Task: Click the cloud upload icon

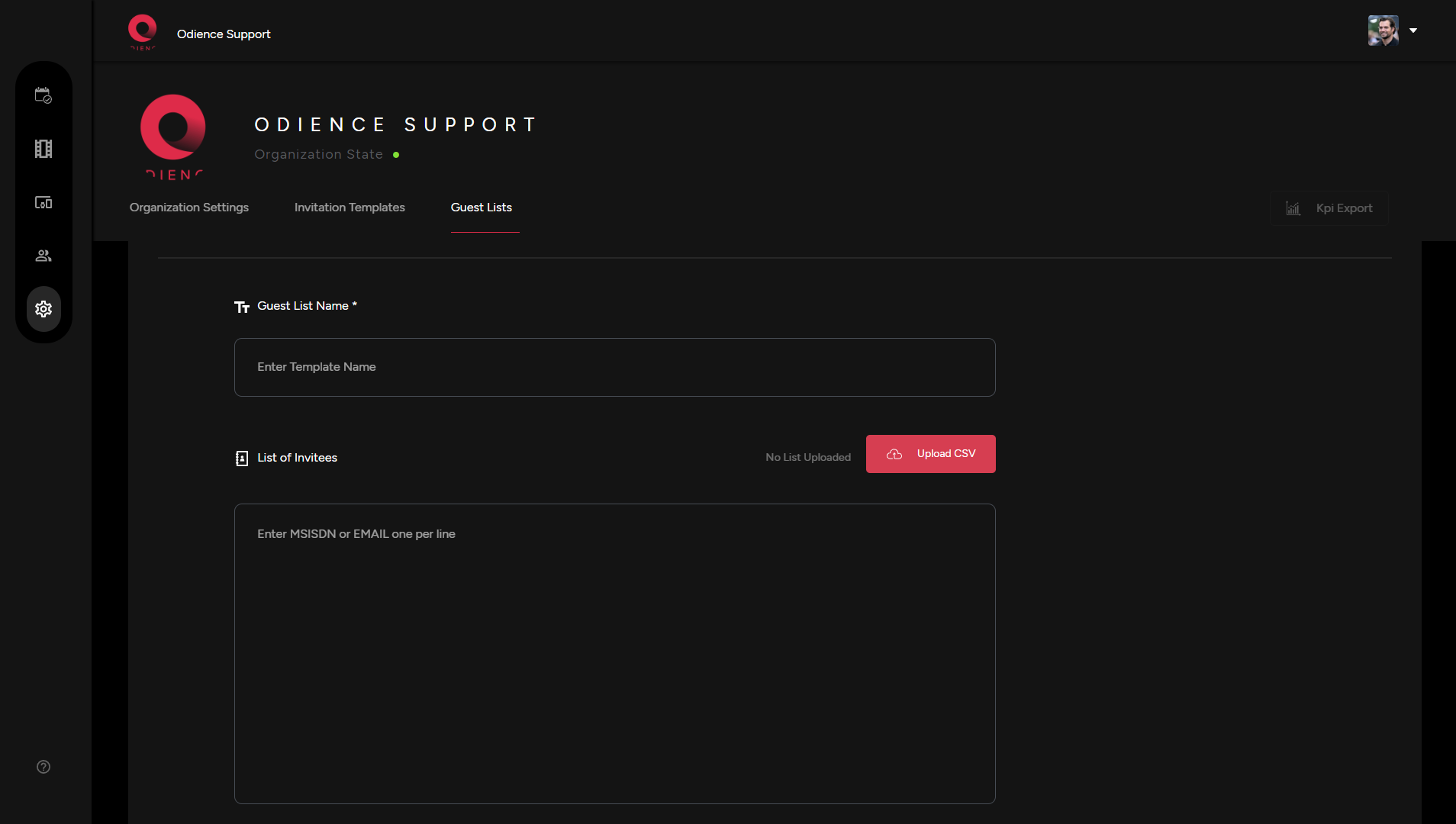Action: click(894, 454)
